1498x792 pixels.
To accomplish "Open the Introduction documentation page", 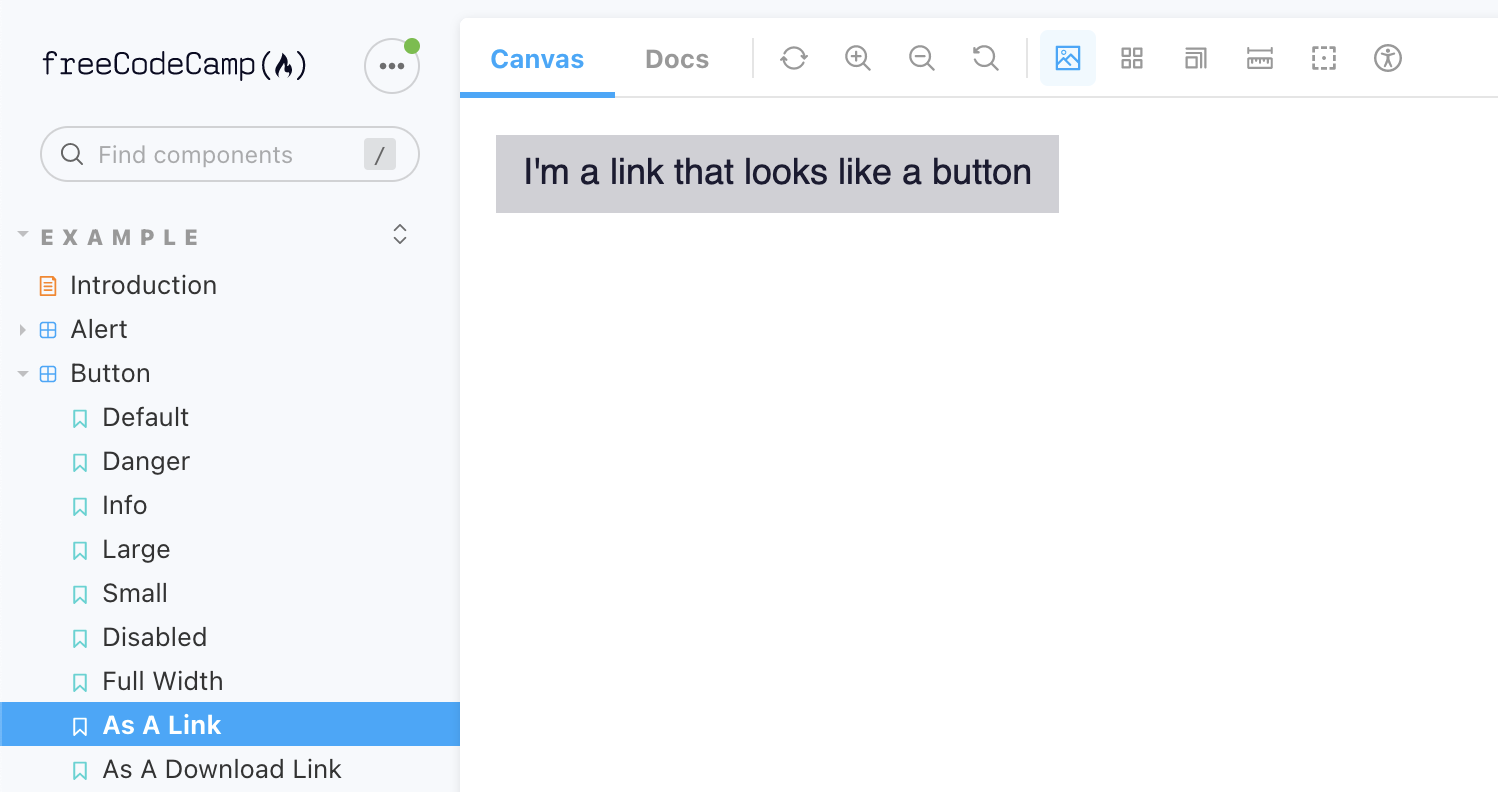I will [x=143, y=285].
